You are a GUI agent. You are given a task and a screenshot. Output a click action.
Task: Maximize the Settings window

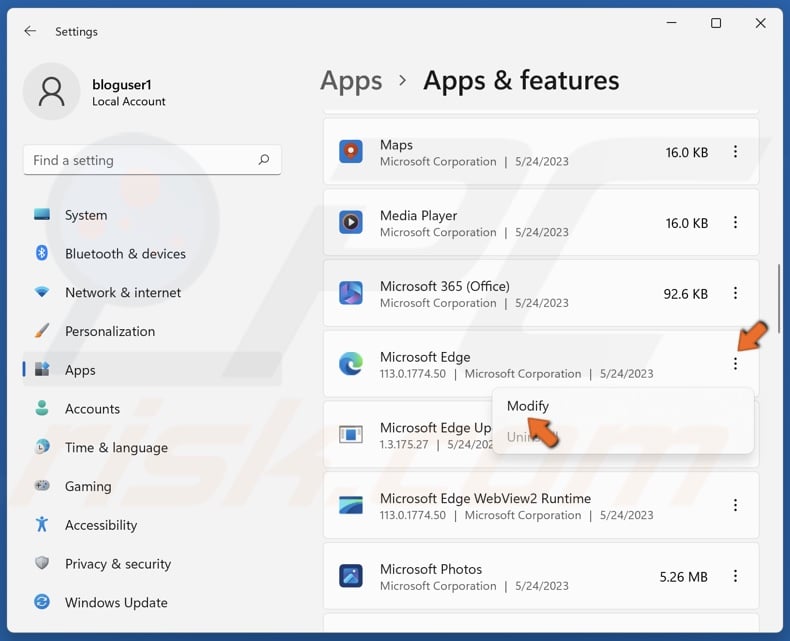(x=715, y=23)
